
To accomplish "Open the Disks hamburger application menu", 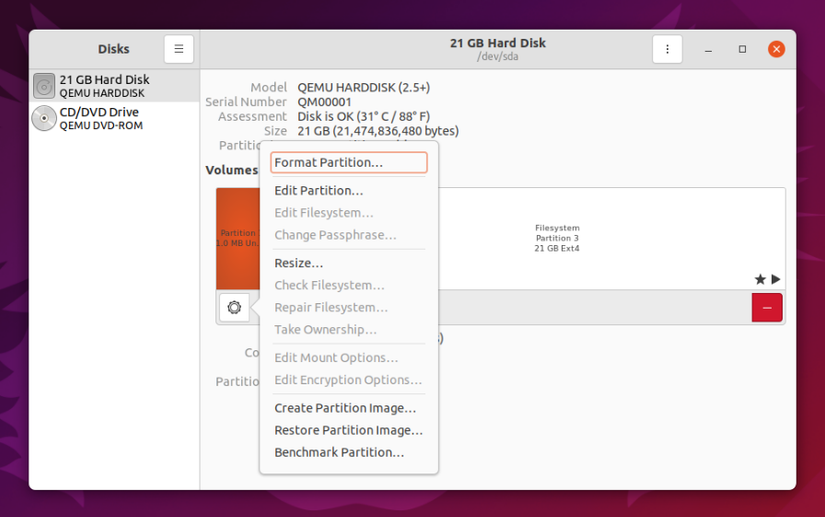I will tap(178, 49).
